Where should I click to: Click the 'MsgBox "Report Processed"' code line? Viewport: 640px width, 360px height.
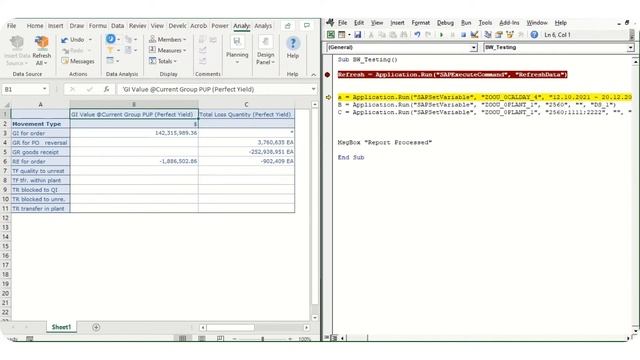point(384,142)
